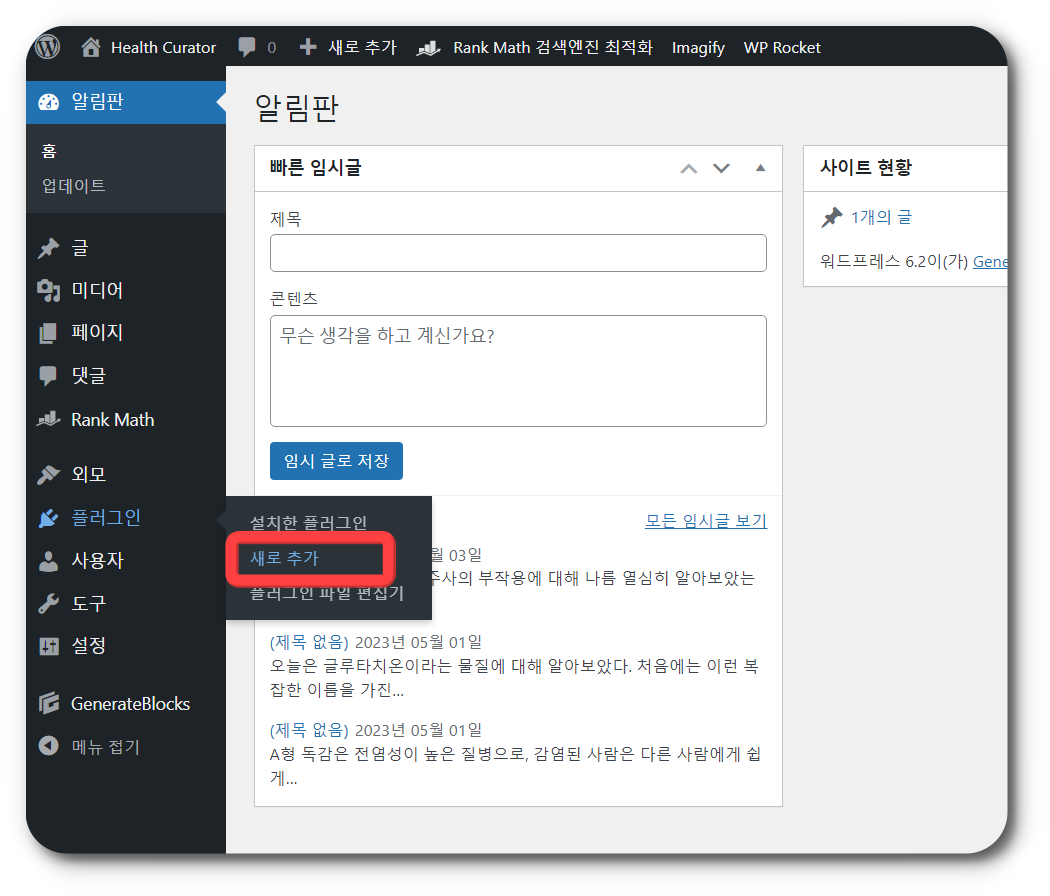Select the 플러그인 plug icon
This screenshot has height=896, width=1050.
click(x=50, y=517)
